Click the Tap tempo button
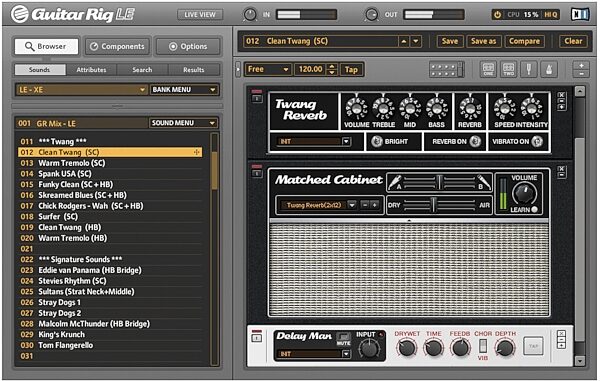 [x=351, y=70]
